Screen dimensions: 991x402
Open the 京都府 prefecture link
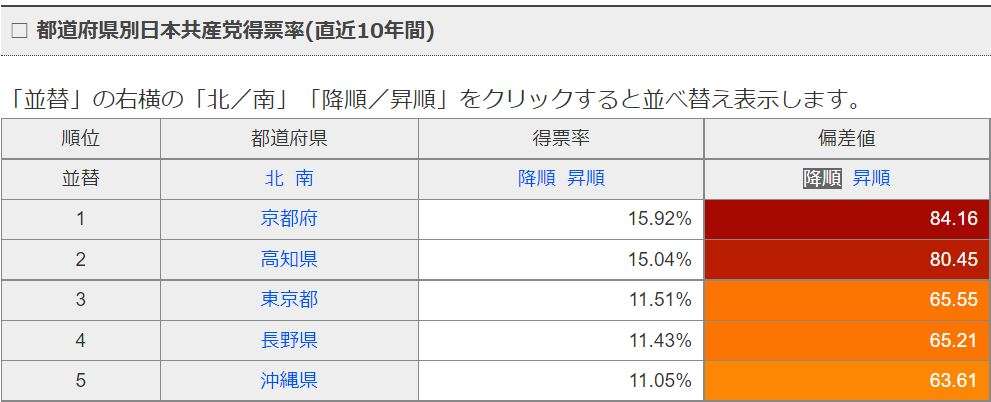(289, 219)
